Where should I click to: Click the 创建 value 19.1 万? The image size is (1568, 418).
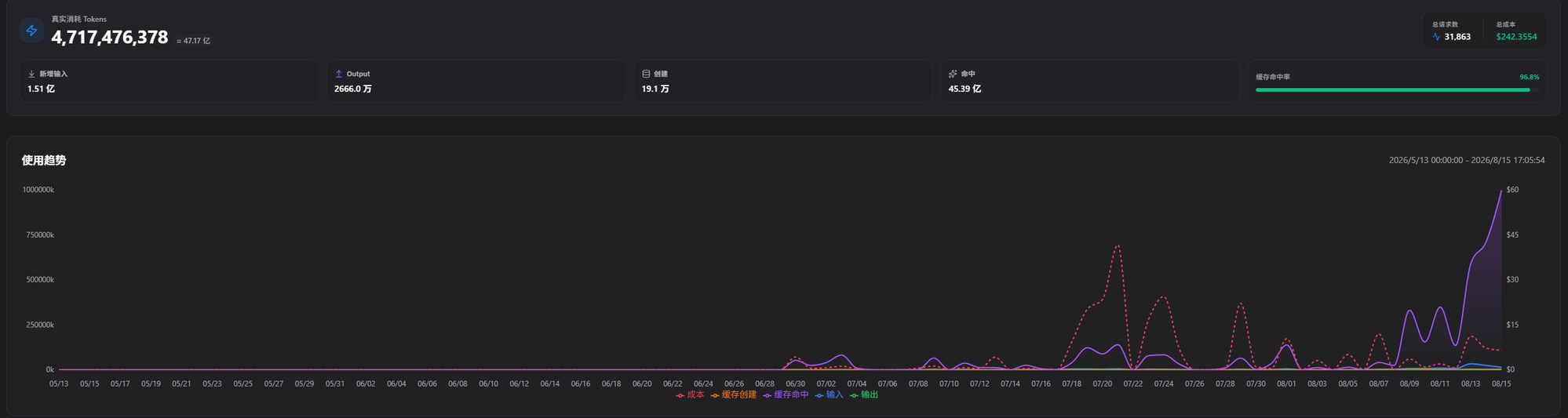tap(655, 89)
